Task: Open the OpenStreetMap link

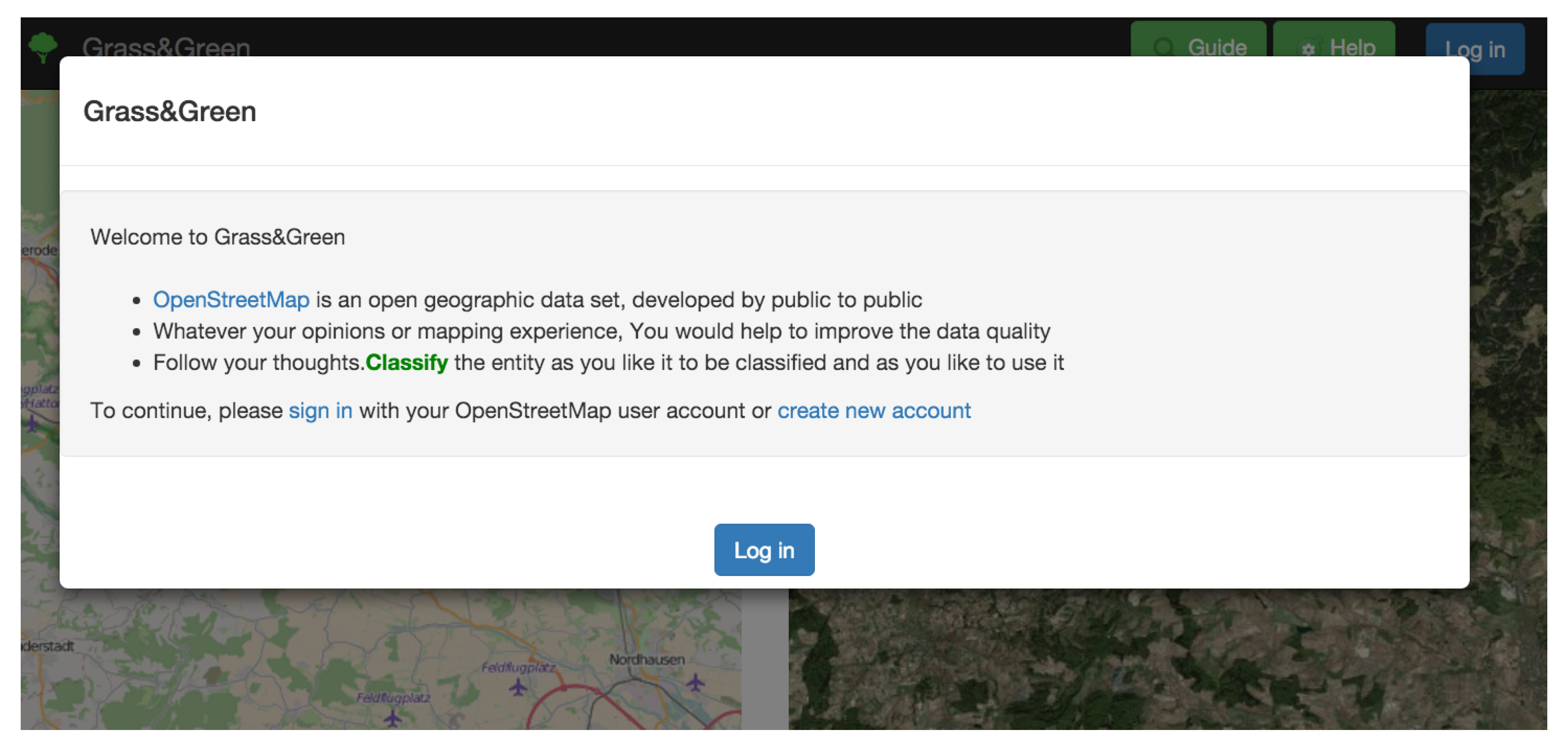Action: [x=231, y=300]
